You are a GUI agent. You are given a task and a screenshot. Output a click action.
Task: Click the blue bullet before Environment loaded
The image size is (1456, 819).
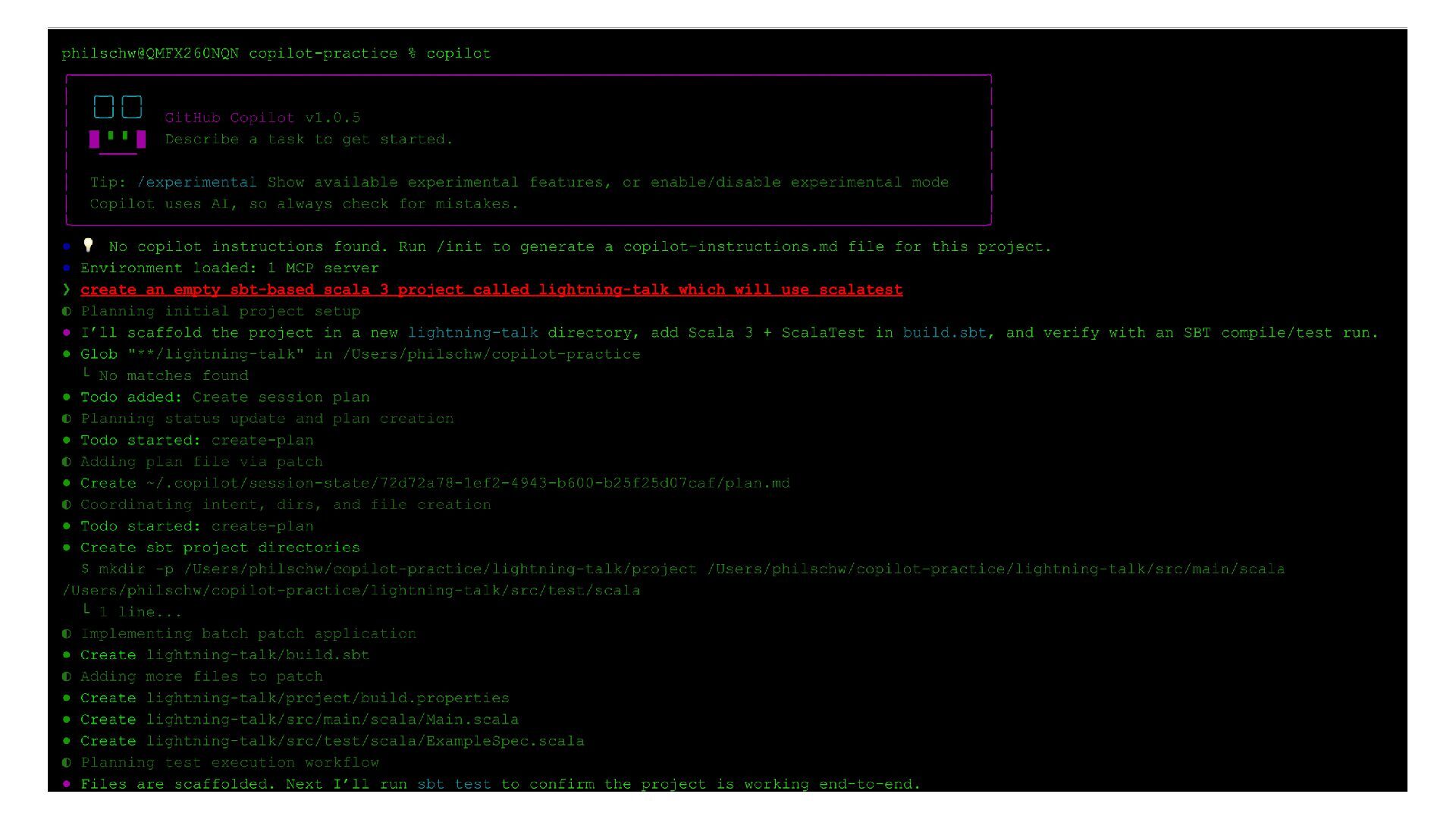(x=67, y=268)
